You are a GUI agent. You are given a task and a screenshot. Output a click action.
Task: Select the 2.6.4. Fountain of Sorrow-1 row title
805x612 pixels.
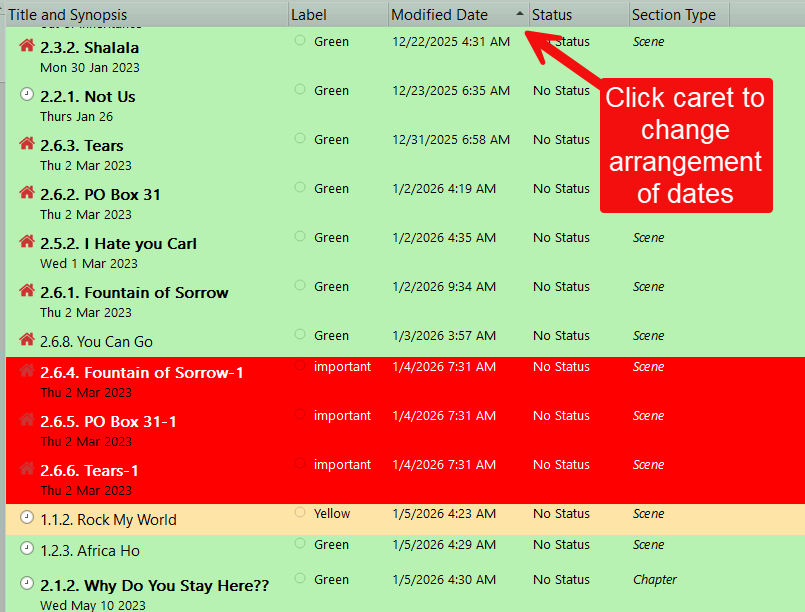142,373
